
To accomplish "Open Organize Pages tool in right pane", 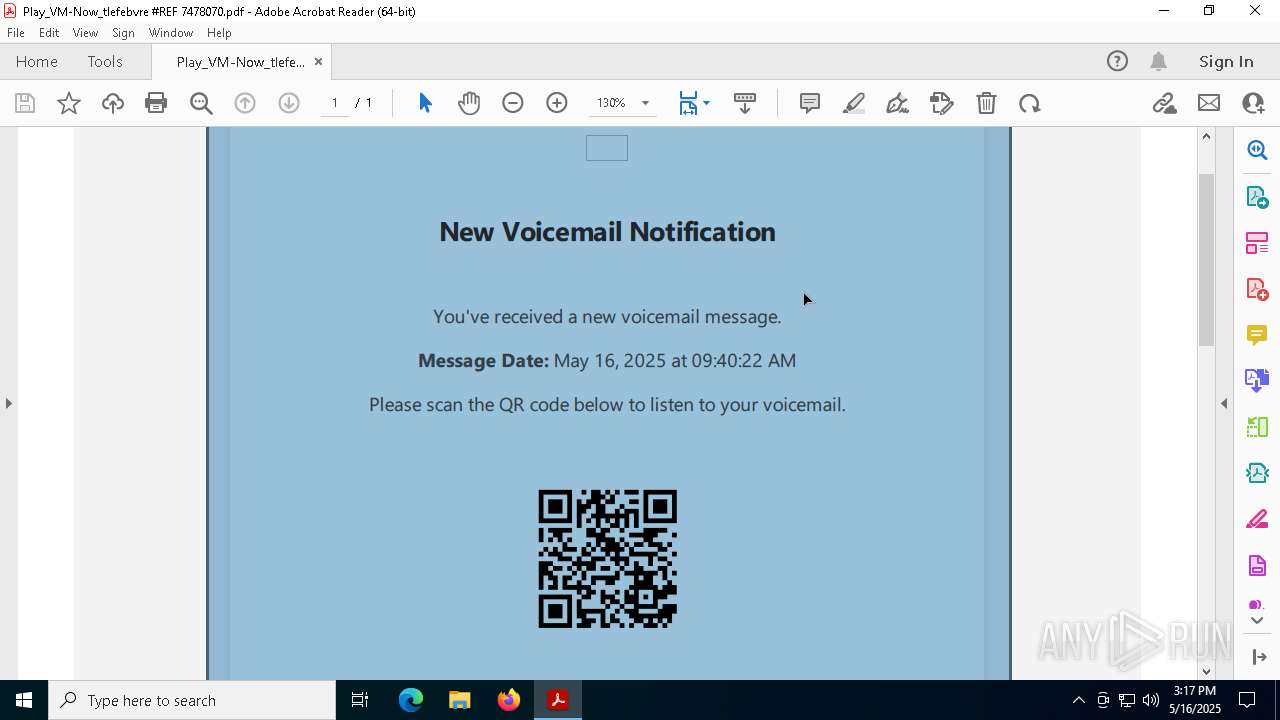I will point(1257,243).
